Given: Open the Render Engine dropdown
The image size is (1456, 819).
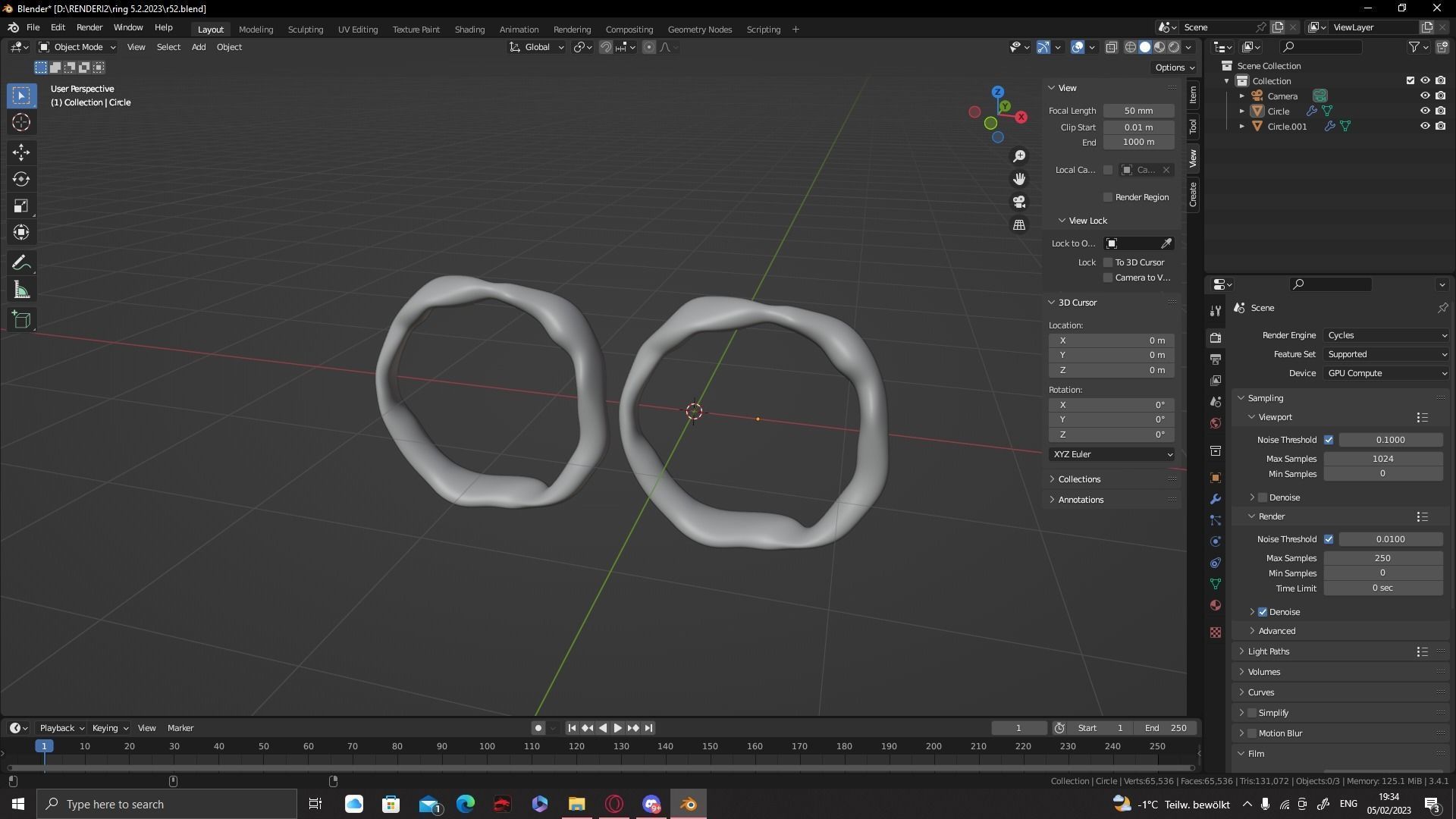Looking at the screenshot, I should coord(1385,334).
